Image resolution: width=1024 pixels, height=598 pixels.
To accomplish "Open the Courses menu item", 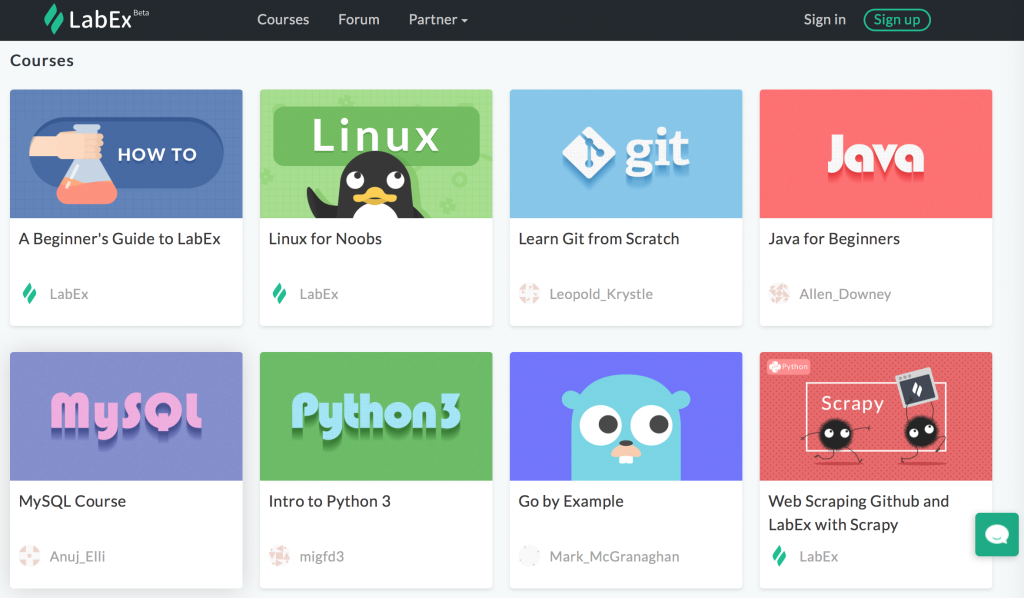I will tap(283, 20).
